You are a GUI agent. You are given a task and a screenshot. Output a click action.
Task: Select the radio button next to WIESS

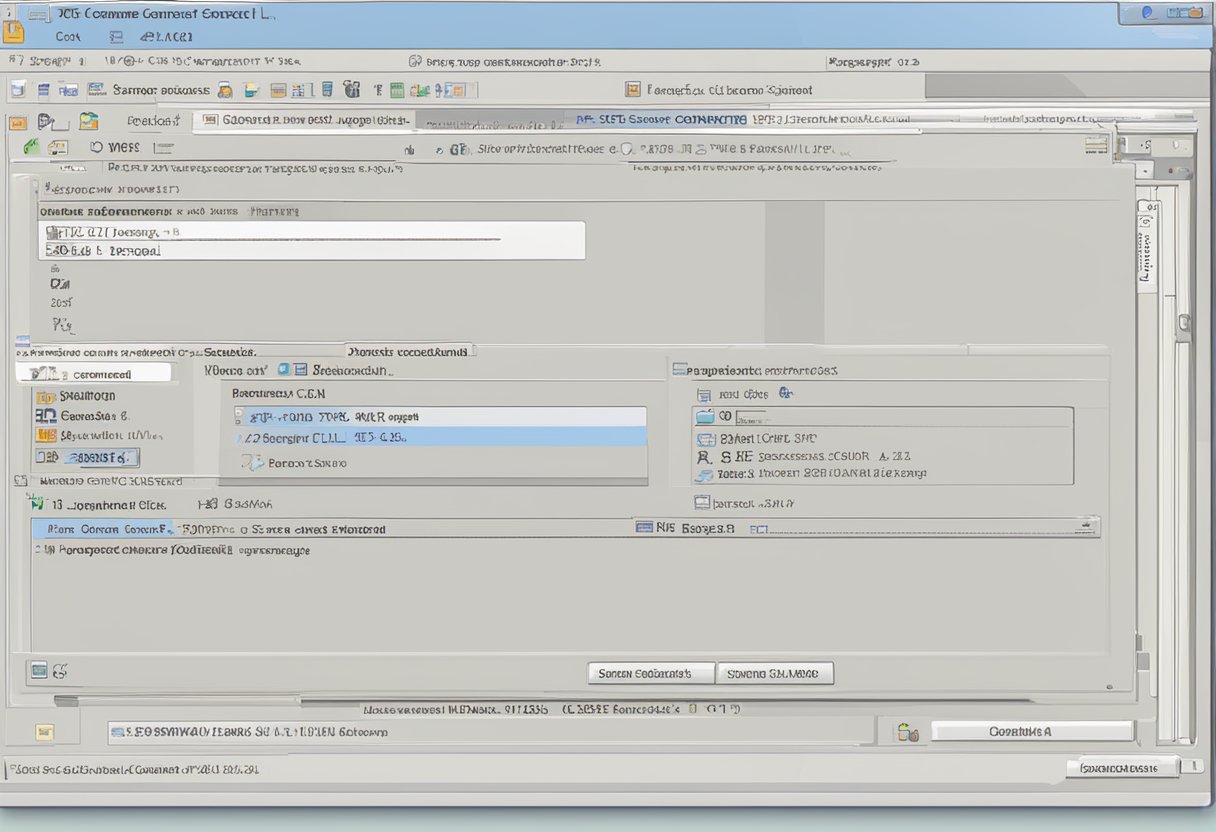pyautogui.click(x=97, y=147)
